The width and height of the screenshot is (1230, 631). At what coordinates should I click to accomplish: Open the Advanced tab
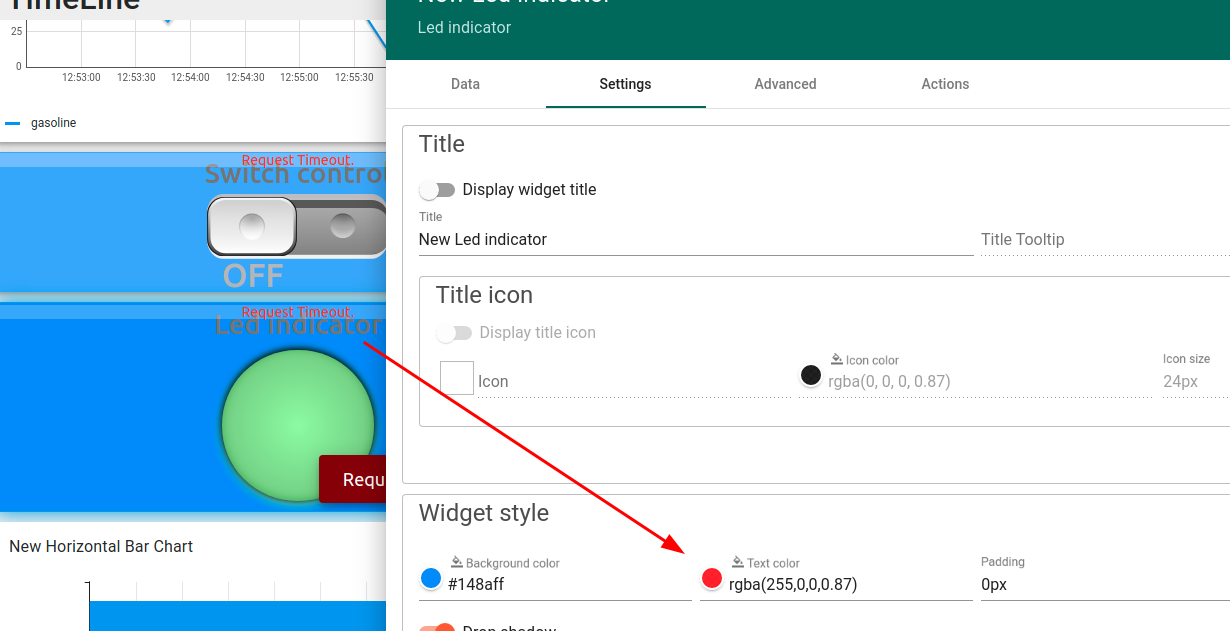pyautogui.click(x=785, y=84)
